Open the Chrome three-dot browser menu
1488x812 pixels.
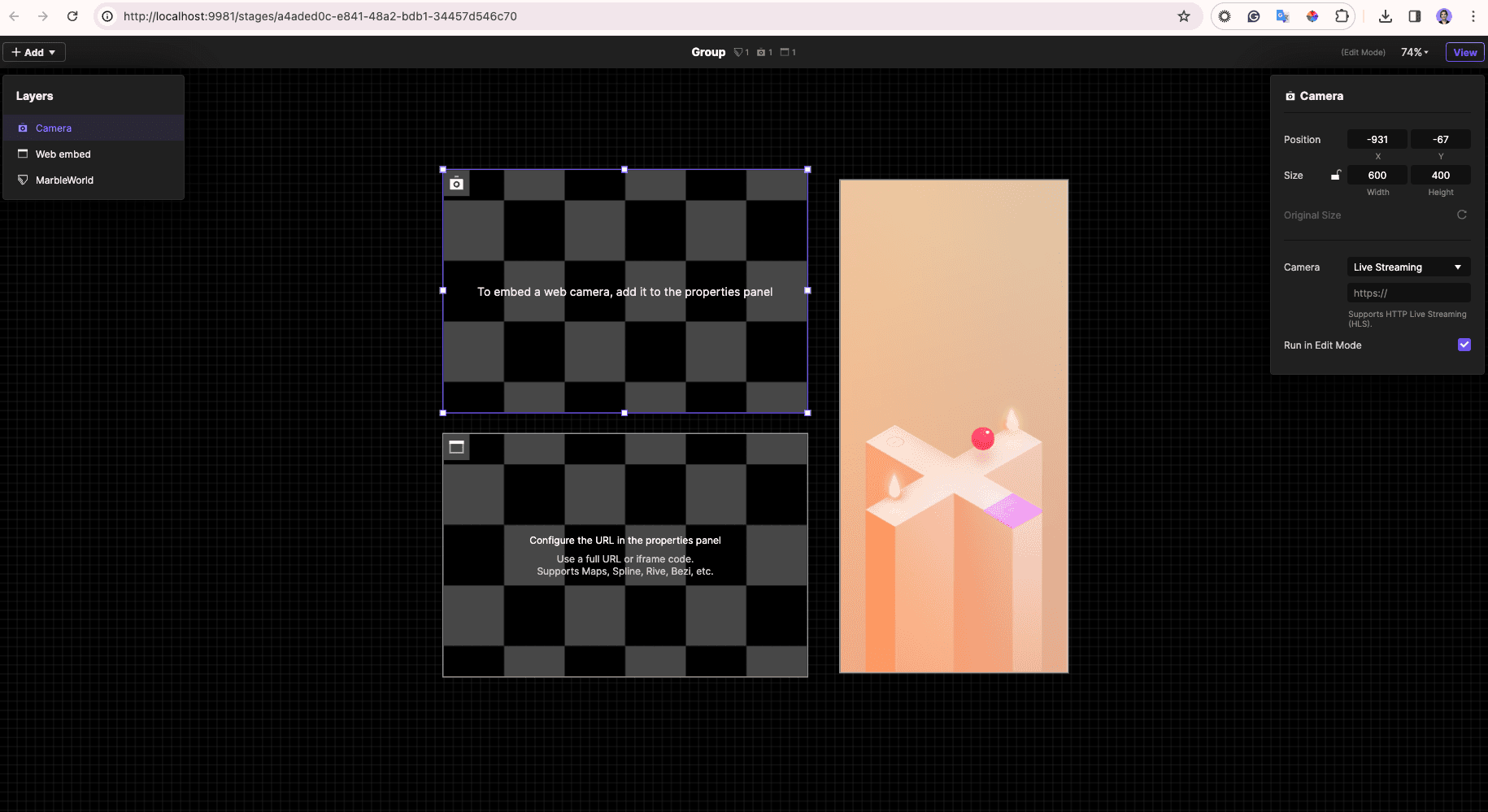tap(1473, 16)
